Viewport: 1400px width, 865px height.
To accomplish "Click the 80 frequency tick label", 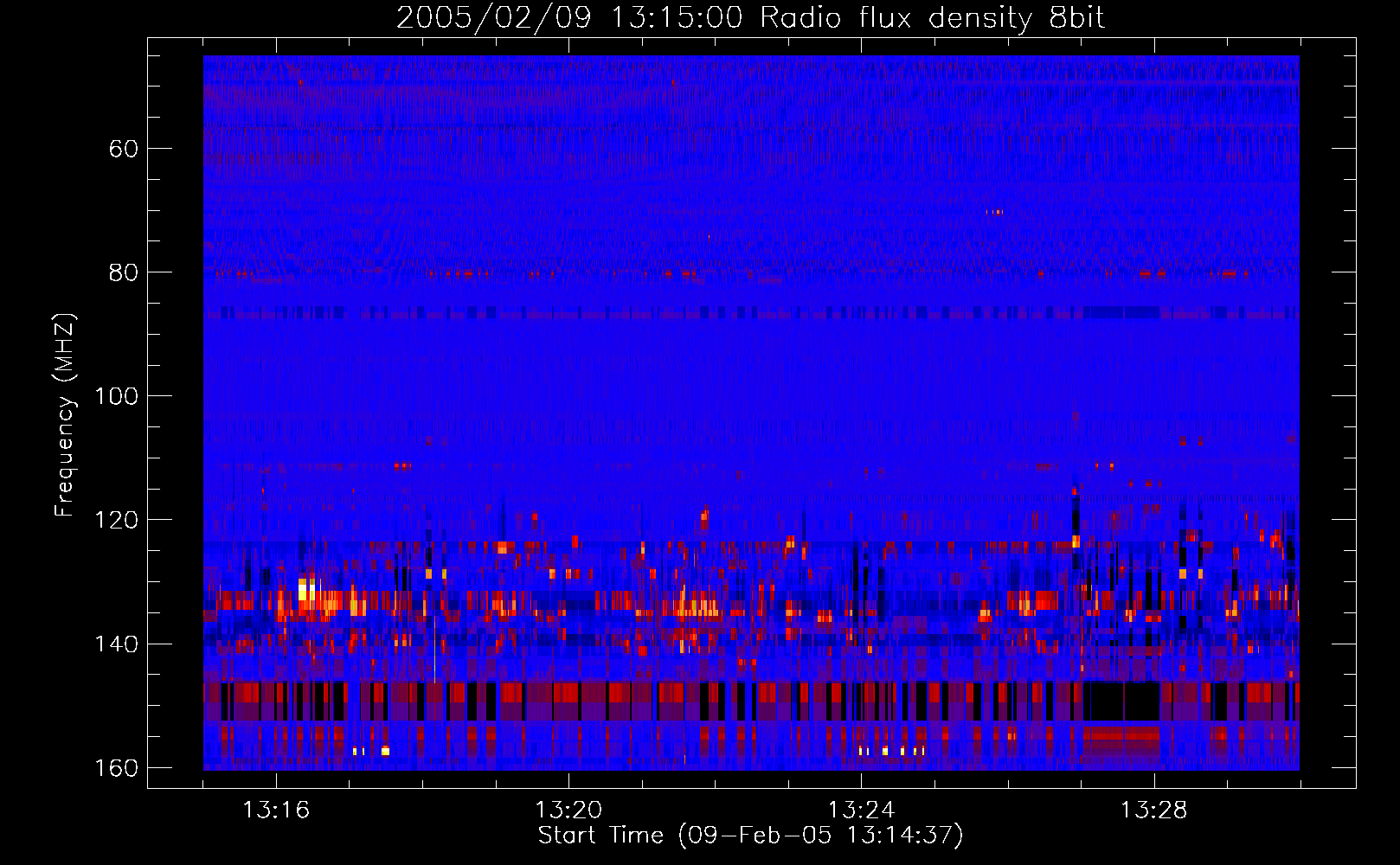I will click(124, 272).
